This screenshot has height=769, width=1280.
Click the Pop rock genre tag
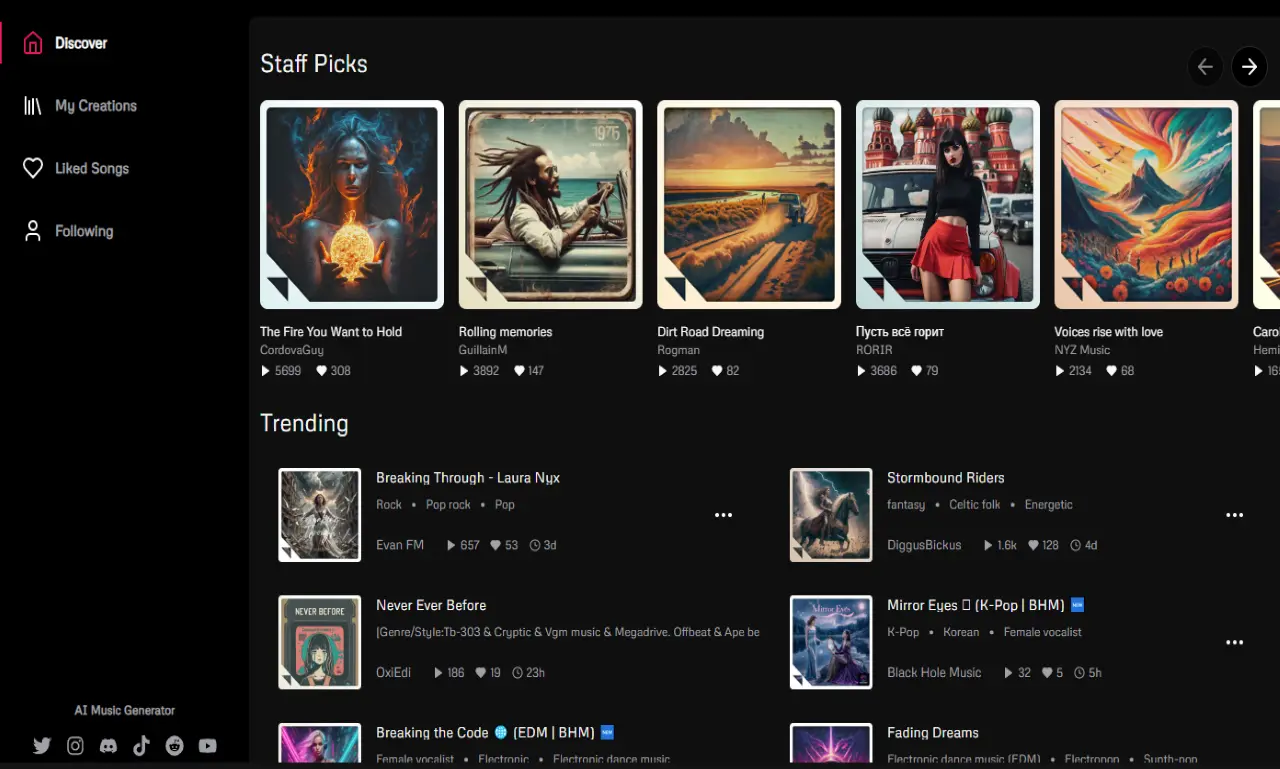(x=448, y=505)
